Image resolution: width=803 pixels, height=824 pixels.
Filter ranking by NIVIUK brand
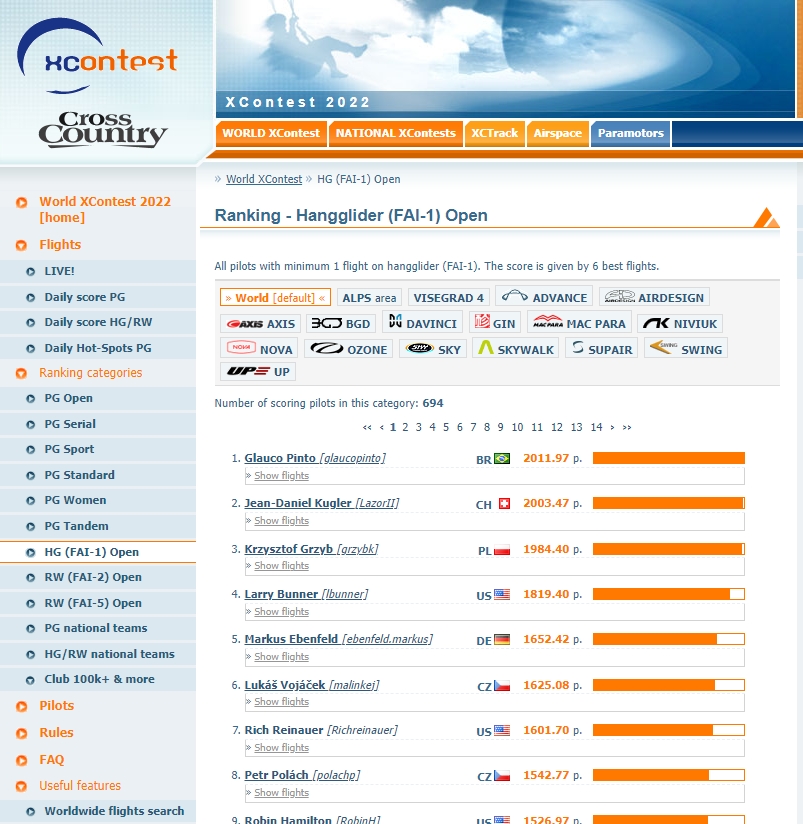point(680,323)
